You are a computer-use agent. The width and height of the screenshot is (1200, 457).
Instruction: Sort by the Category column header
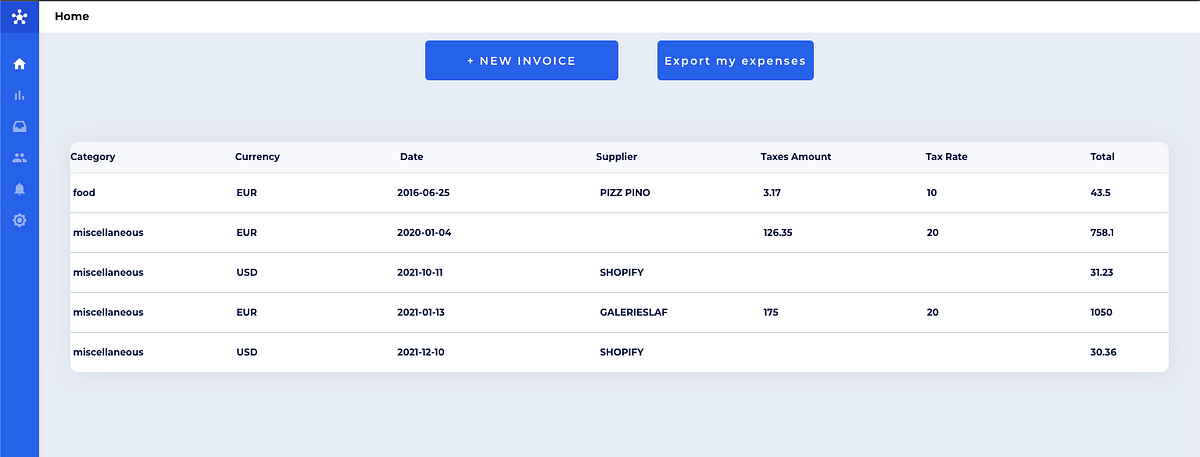(x=93, y=156)
